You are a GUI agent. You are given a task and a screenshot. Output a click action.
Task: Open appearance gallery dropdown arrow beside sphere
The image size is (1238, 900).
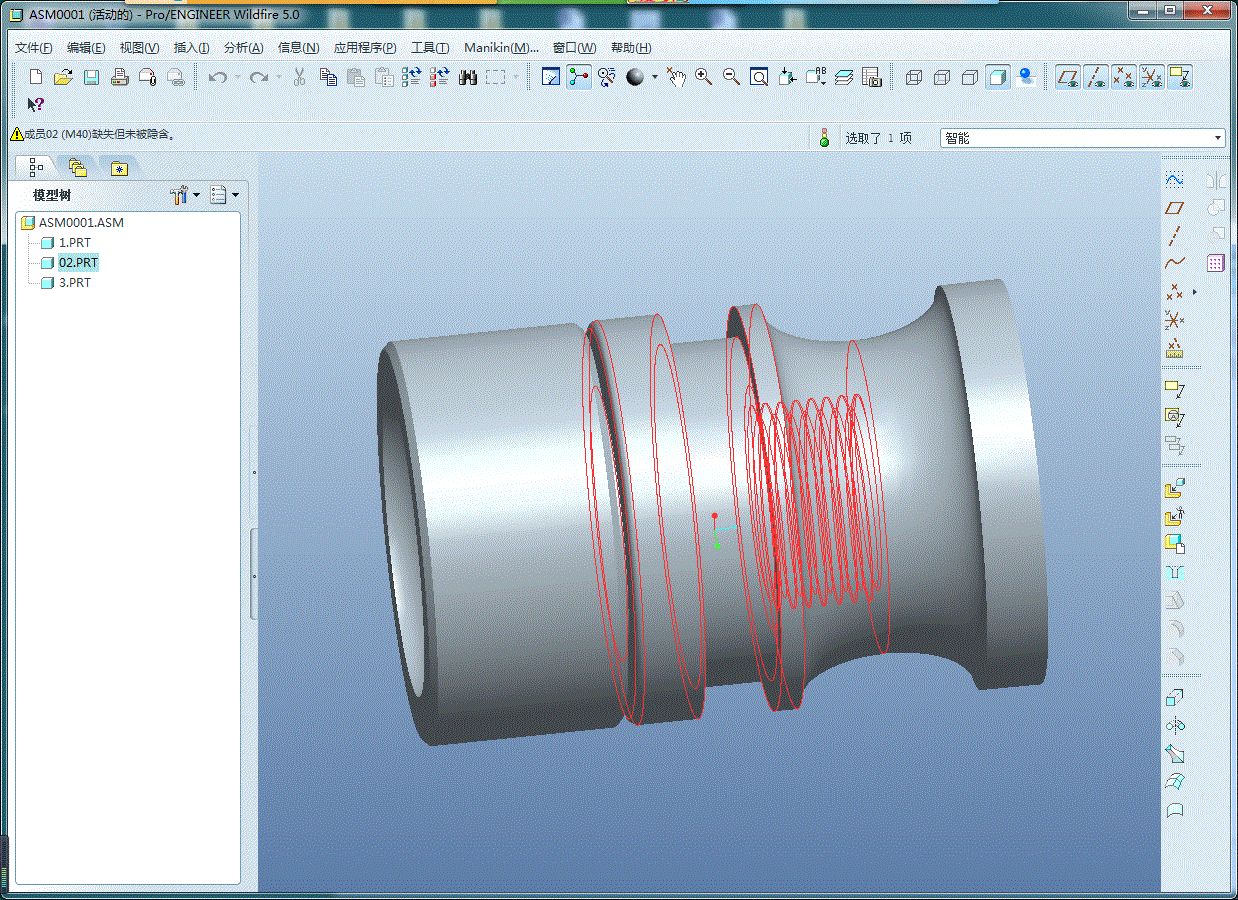tap(655, 77)
